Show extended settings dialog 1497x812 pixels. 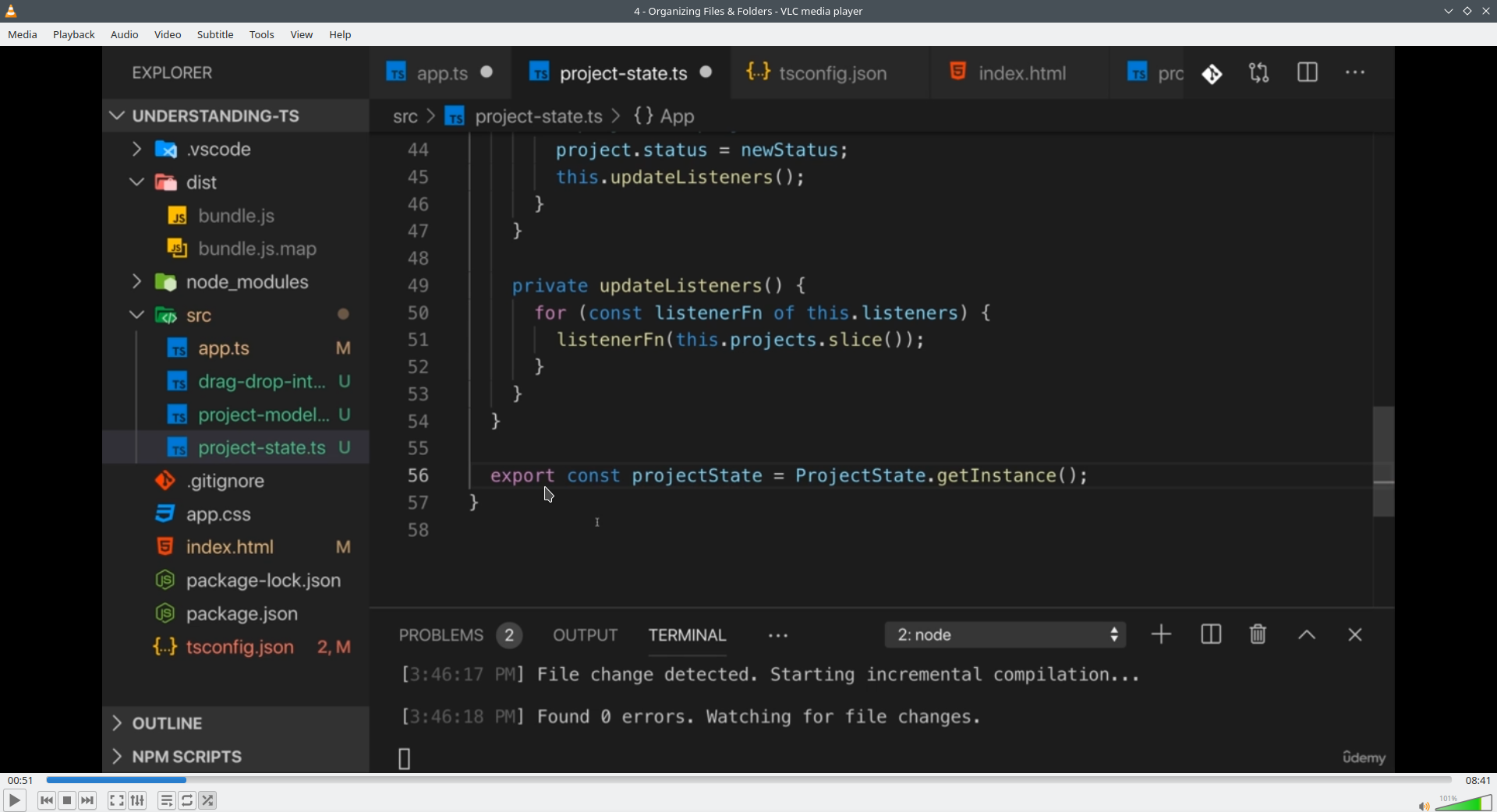click(138, 800)
